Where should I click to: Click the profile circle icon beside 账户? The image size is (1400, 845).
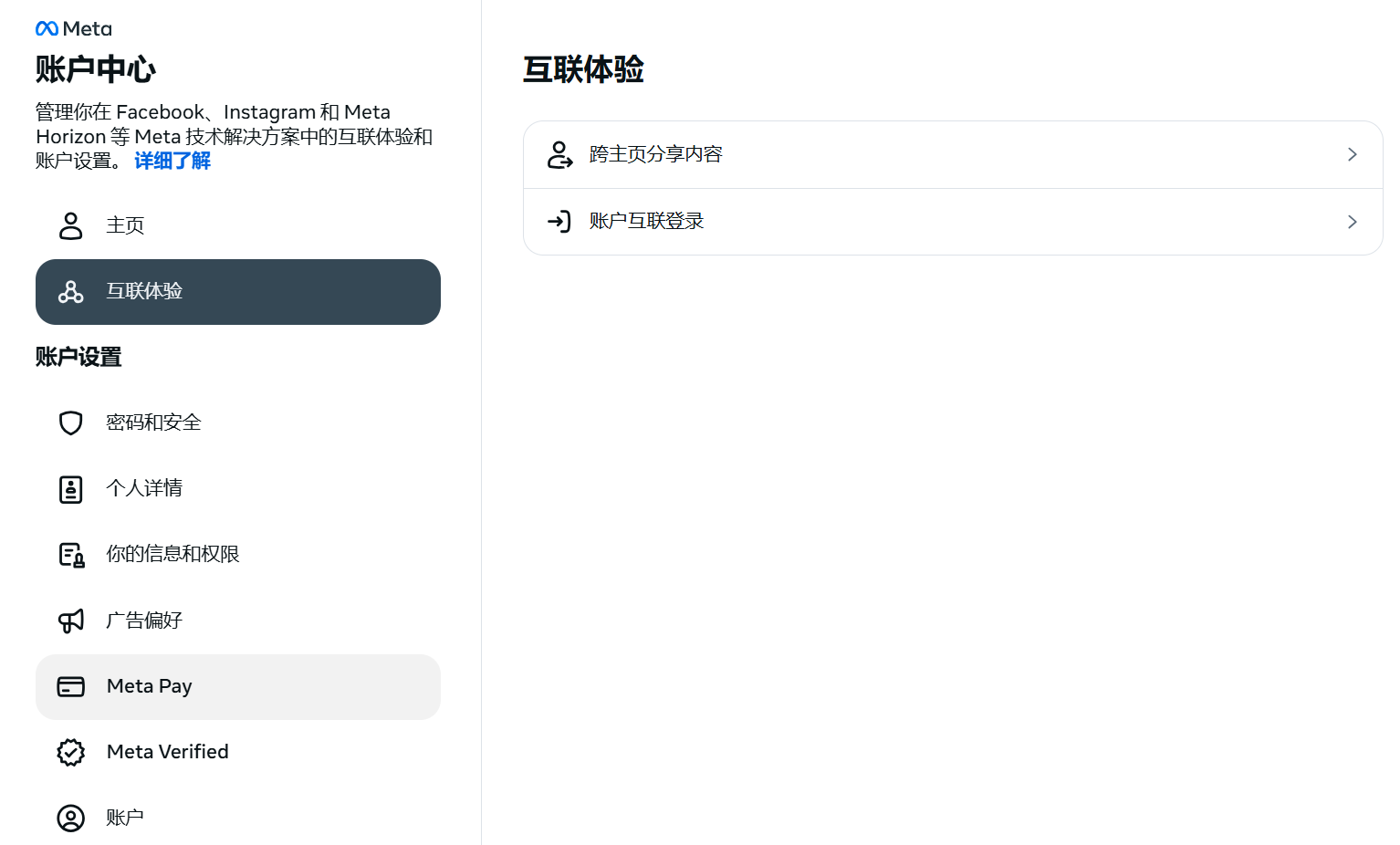point(70,818)
